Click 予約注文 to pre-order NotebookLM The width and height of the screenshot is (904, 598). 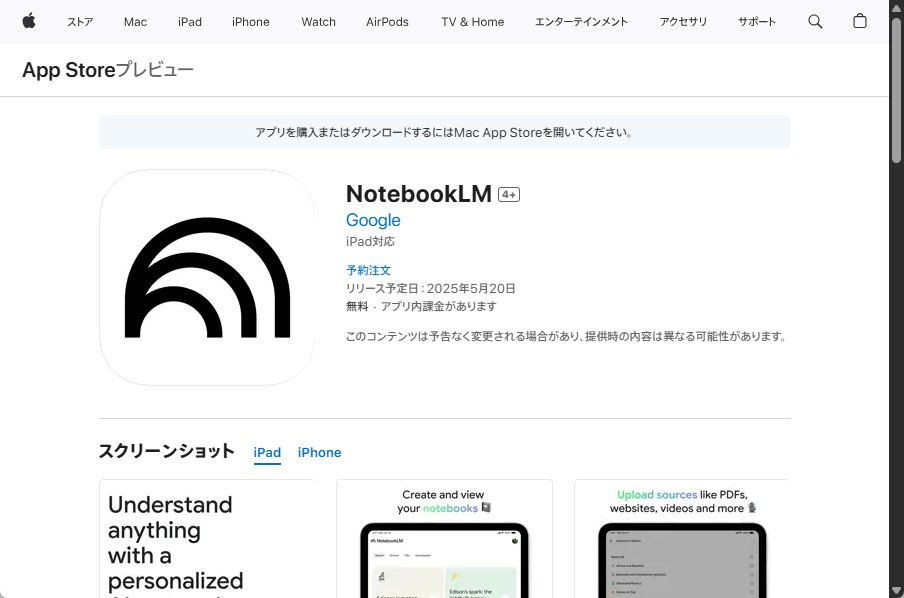coord(368,269)
